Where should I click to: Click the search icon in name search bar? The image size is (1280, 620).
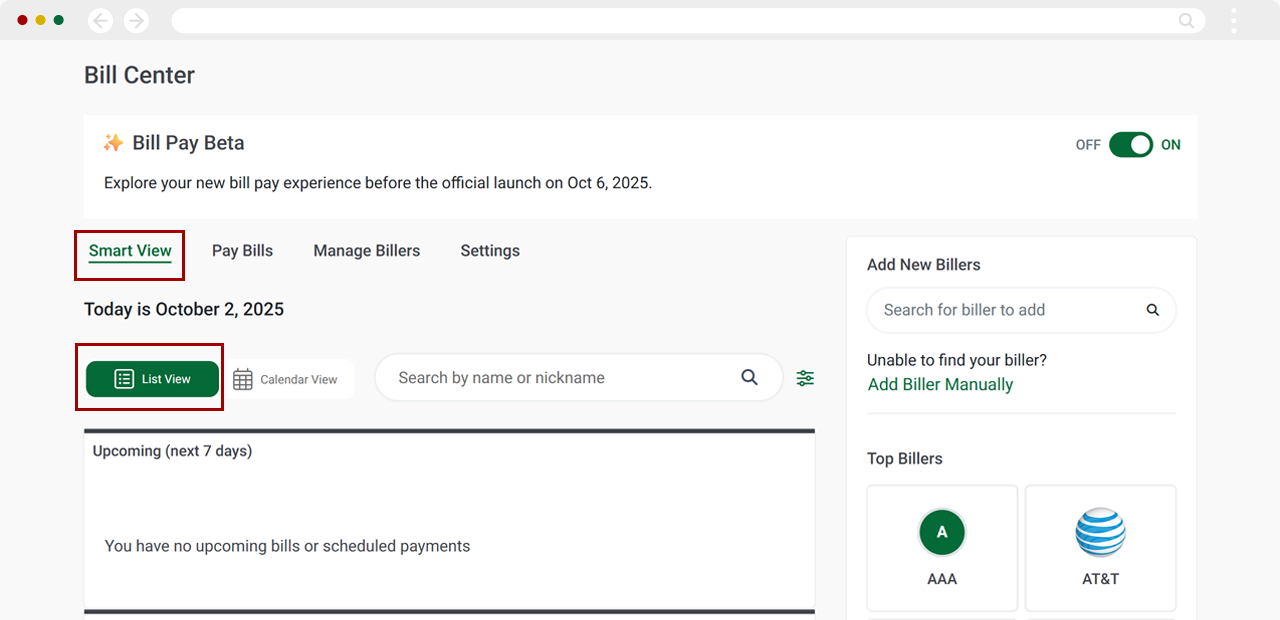[749, 377]
